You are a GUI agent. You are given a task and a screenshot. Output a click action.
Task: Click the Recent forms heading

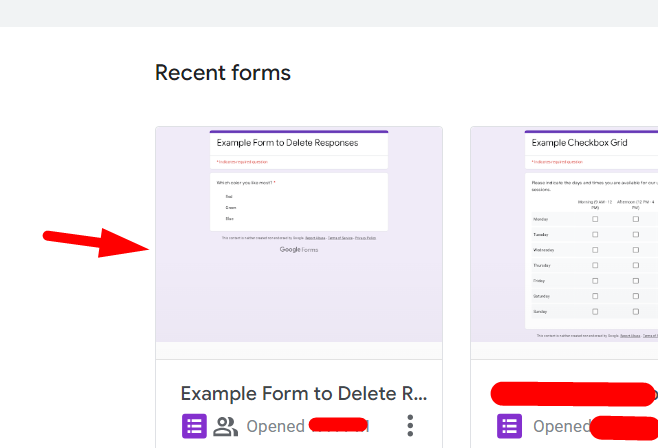(223, 73)
